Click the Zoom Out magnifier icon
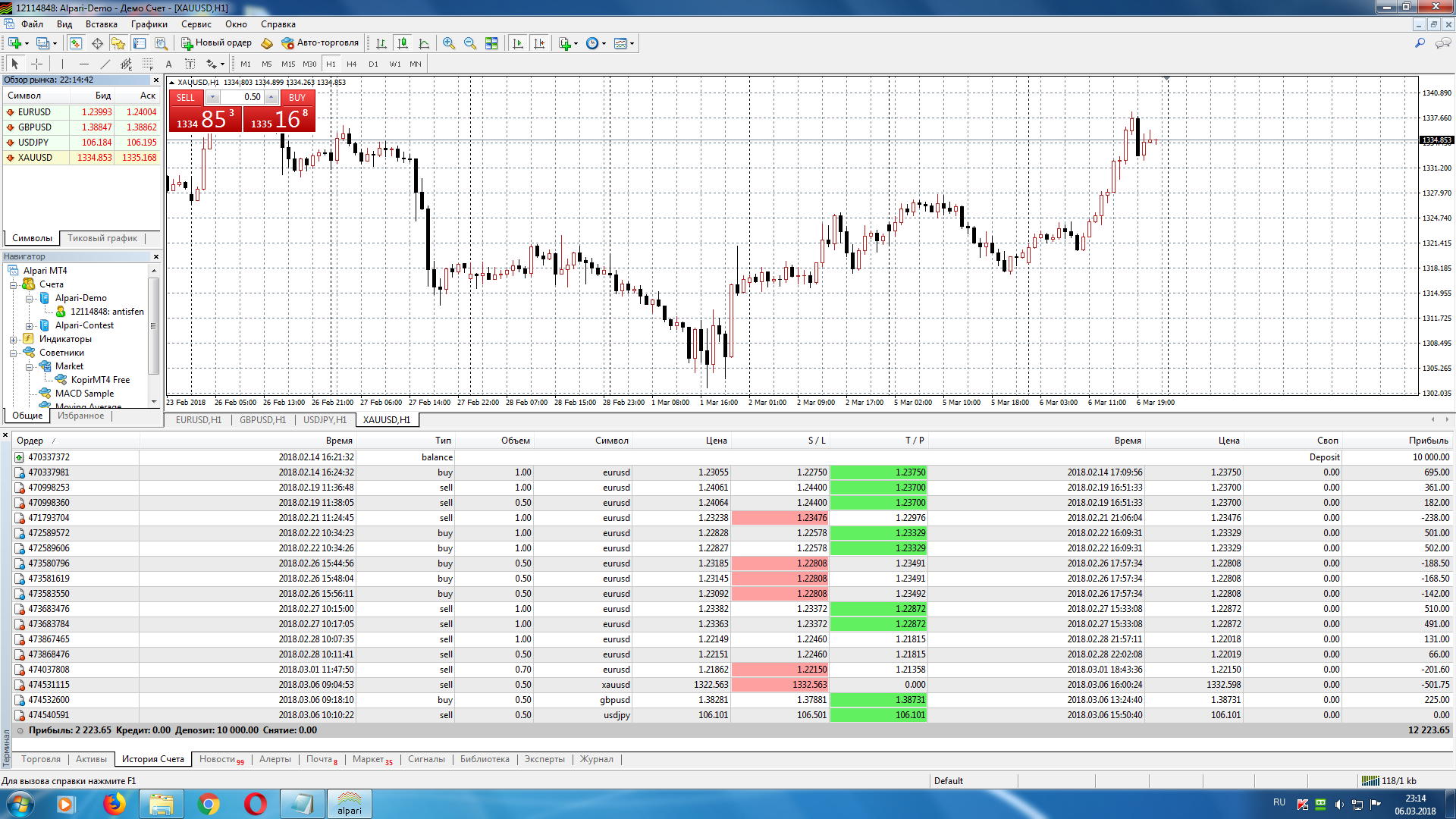This screenshot has width=1456, height=819. tap(470, 43)
